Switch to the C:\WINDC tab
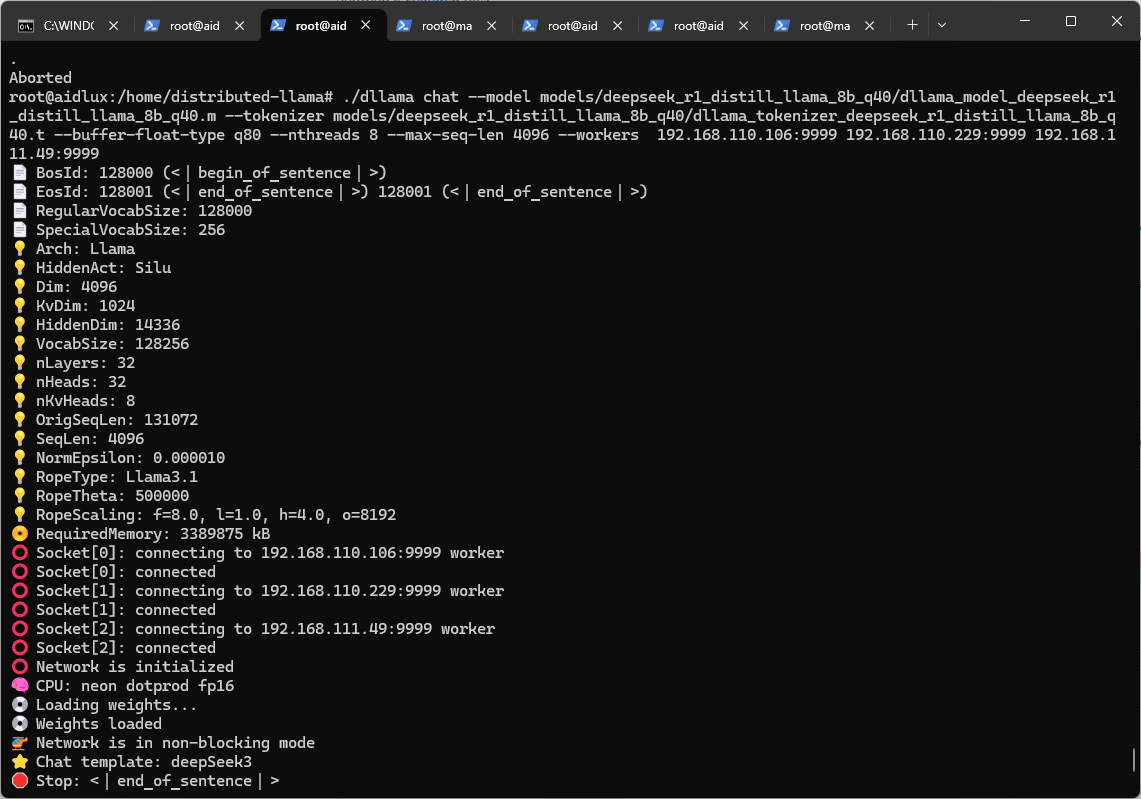The height and width of the screenshot is (799, 1141). (68, 25)
